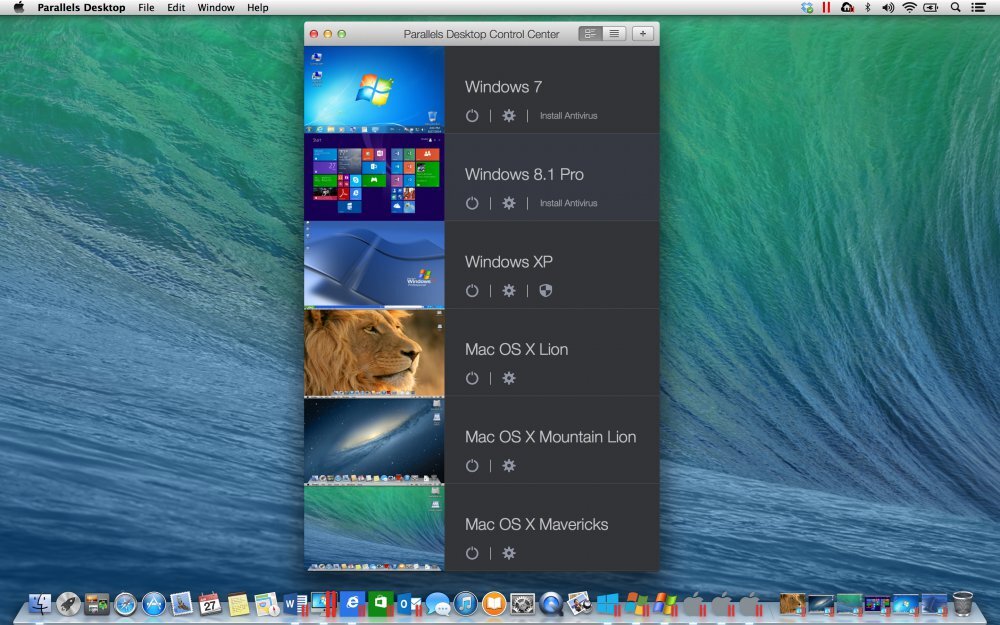Screen dimensions: 1000x625
Task: Switch Control Center to list view
Action: [613, 33]
